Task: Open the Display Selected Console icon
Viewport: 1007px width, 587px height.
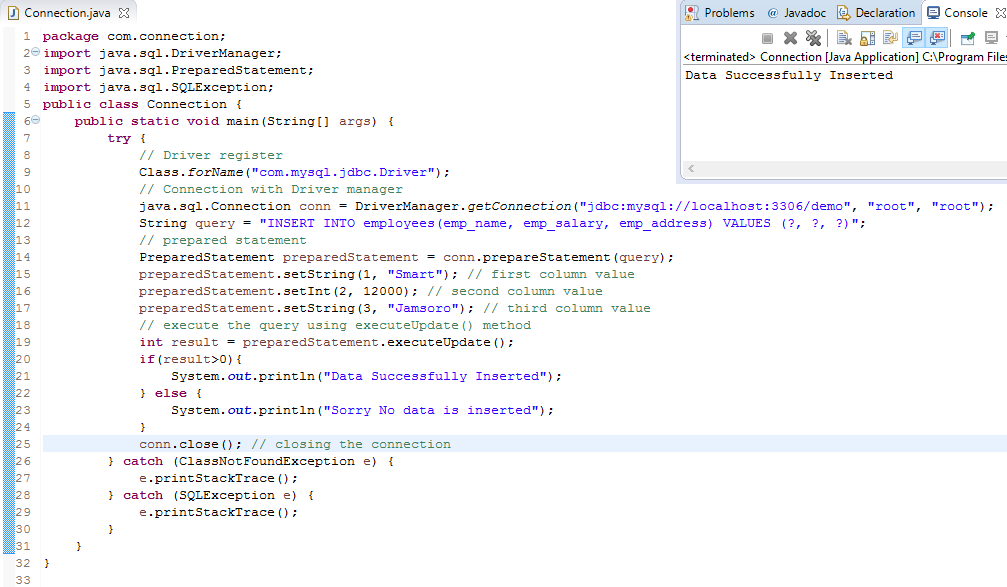Action: (992, 37)
